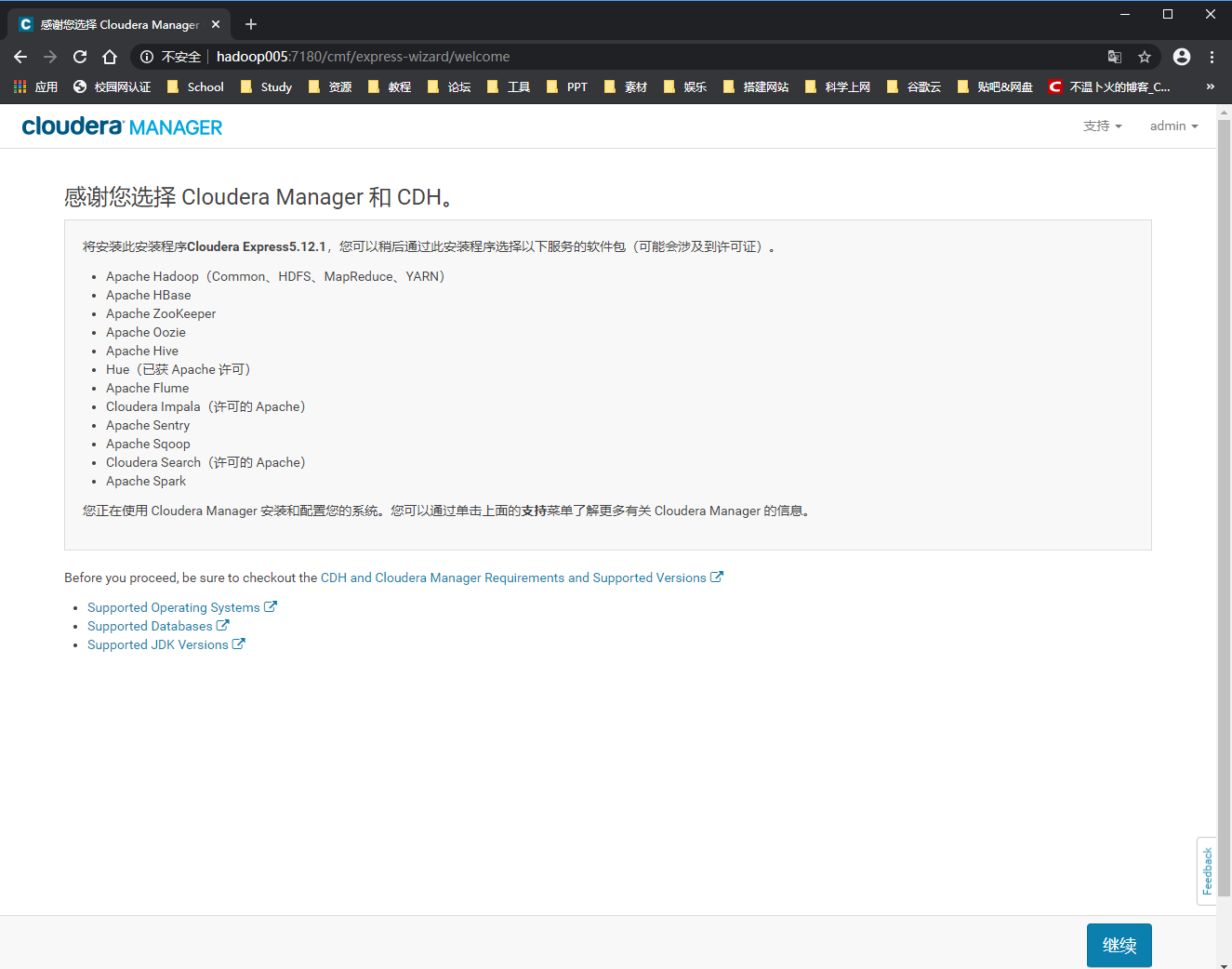Open the vertical Feedback tab
Image resolution: width=1232 pixels, height=969 pixels.
click(1207, 870)
